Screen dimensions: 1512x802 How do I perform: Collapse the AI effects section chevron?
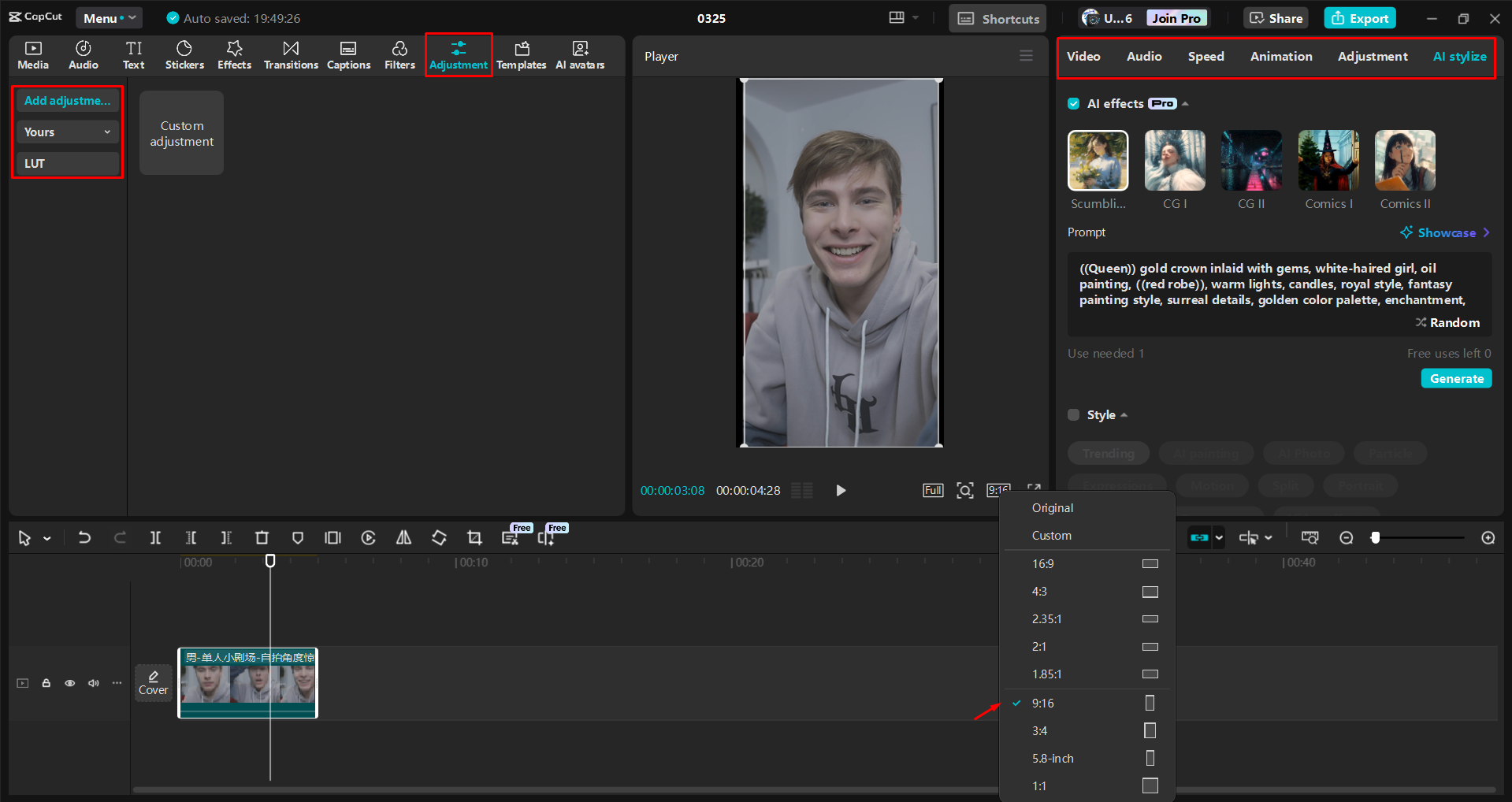(x=1183, y=103)
